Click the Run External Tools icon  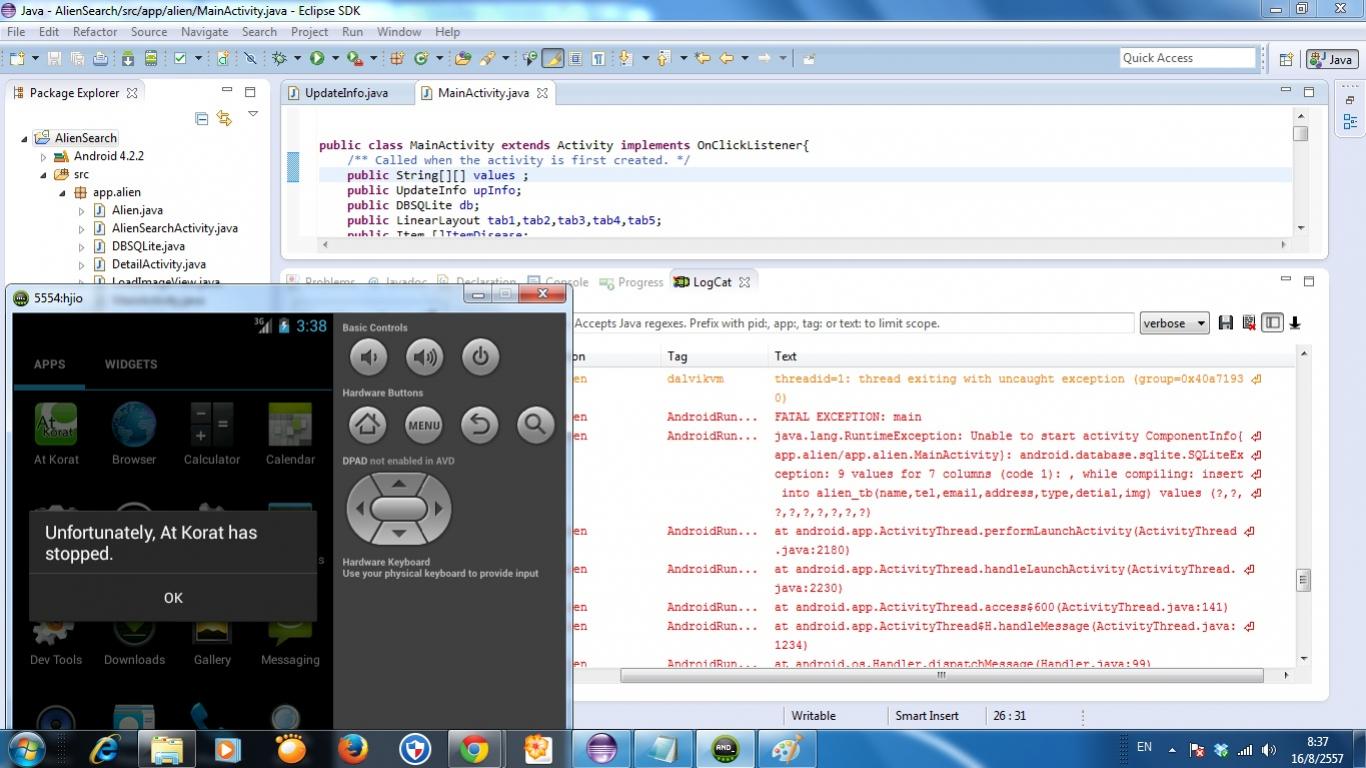point(354,58)
